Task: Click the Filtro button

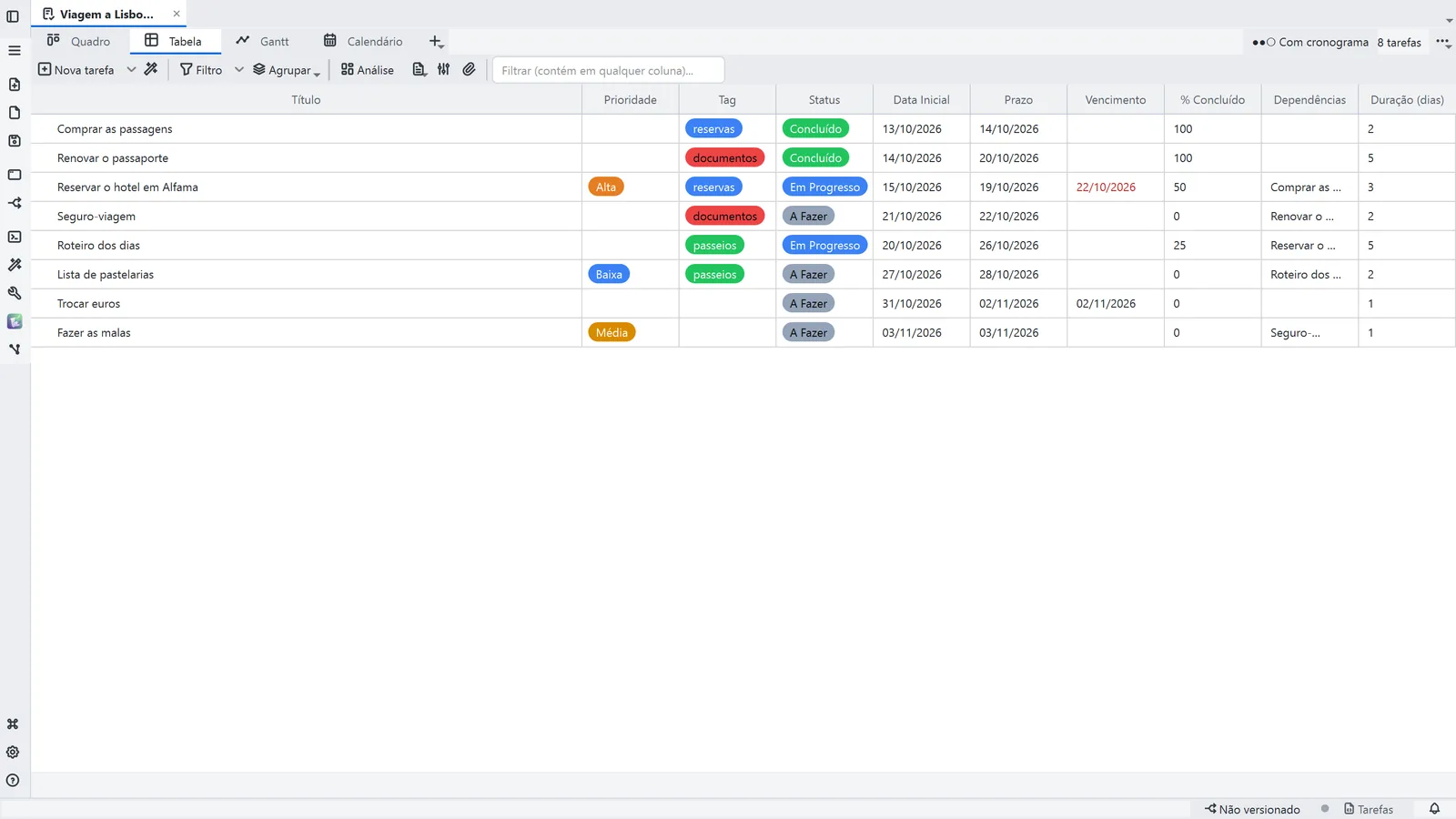Action: point(201,70)
